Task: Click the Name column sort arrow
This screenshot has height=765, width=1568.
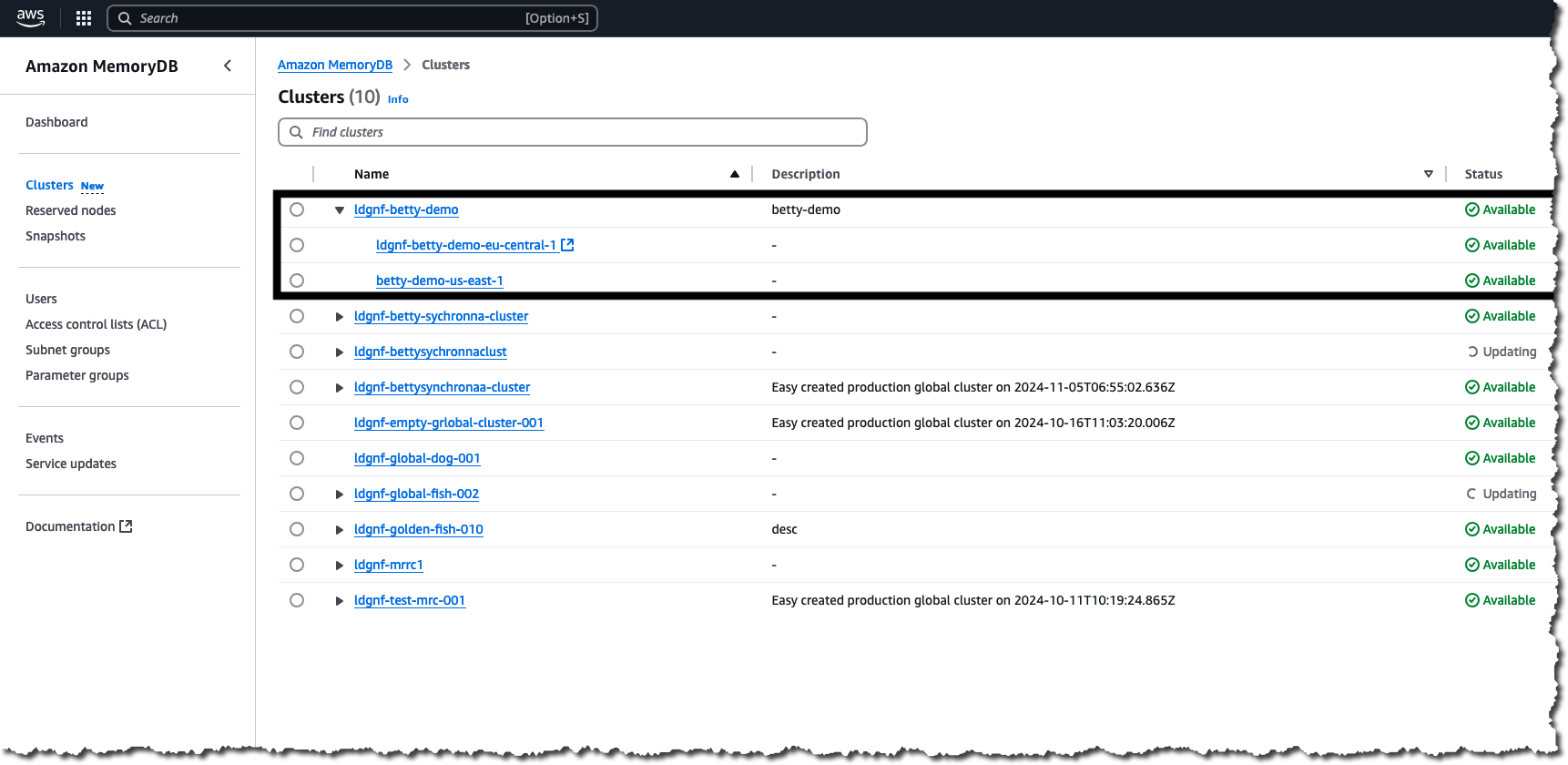Action: click(734, 174)
